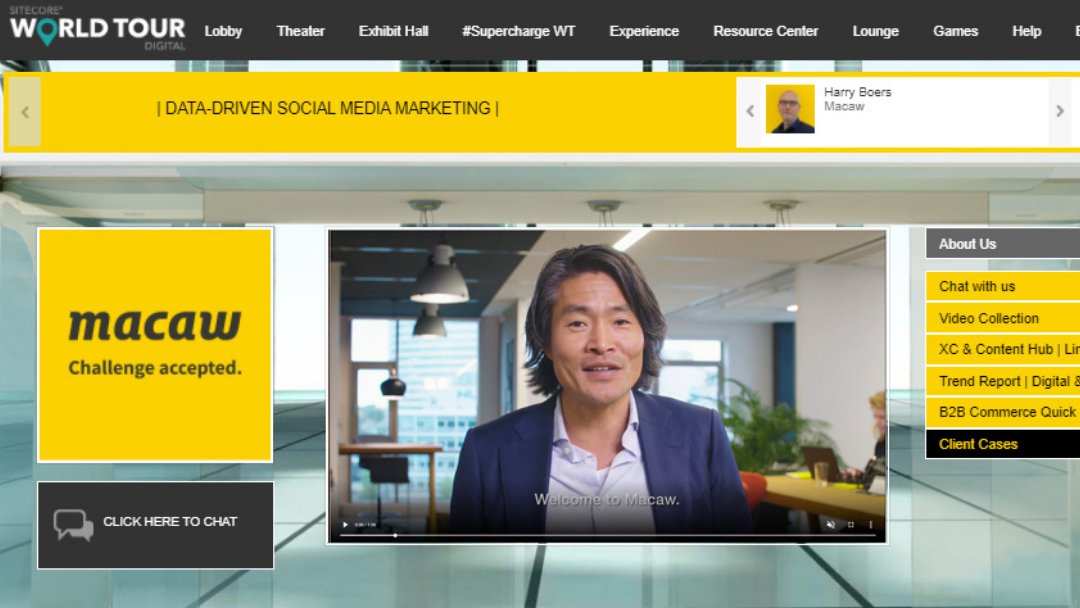
Task: Unmute the video volume icon
Action: (x=831, y=525)
